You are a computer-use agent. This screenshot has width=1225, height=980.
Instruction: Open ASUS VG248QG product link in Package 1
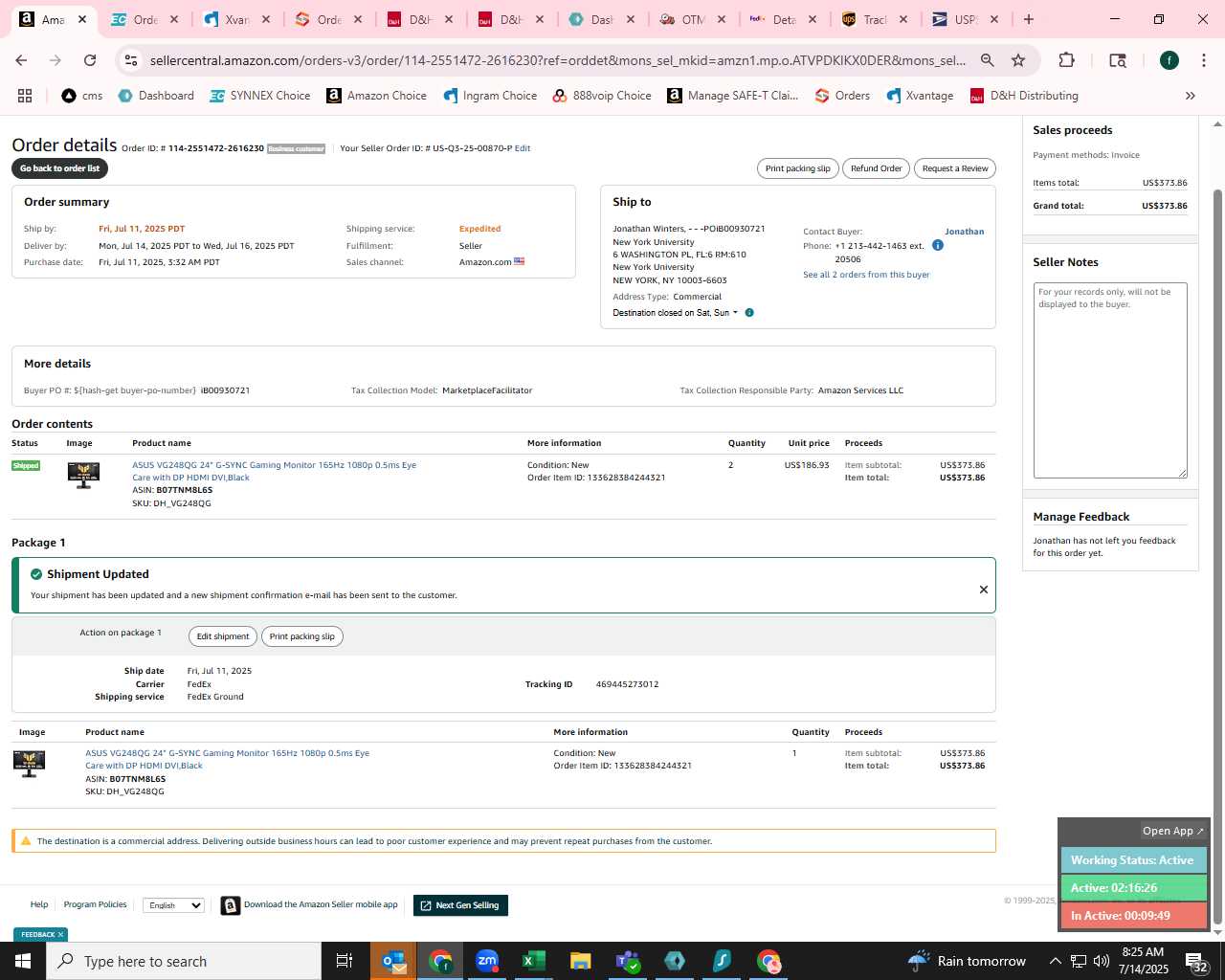tap(227, 759)
